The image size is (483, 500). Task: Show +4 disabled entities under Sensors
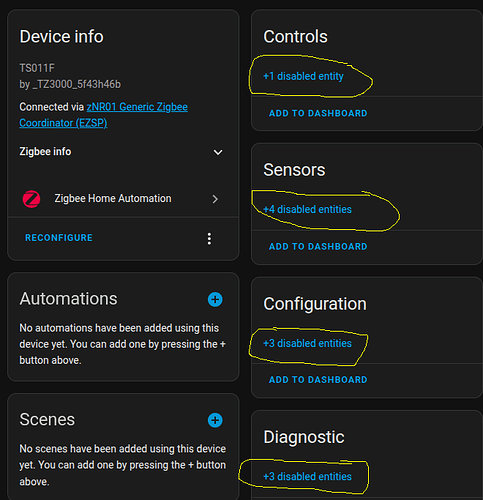point(307,209)
